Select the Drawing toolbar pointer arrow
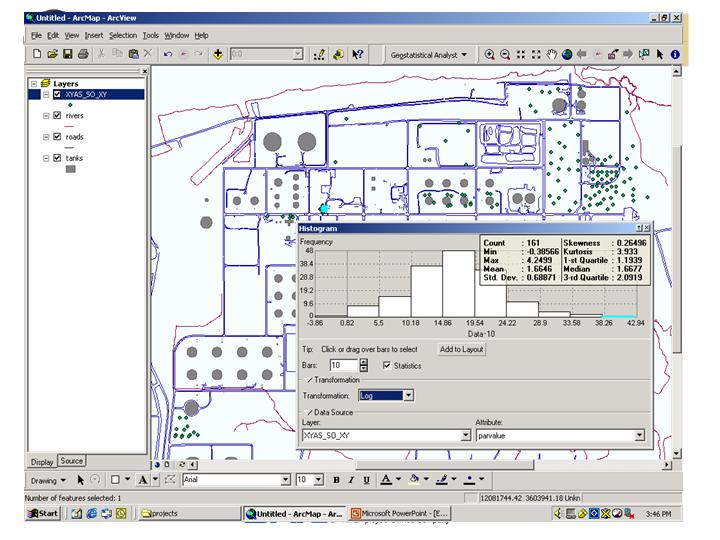Screen dimensions: 720x540 (x=81, y=480)
